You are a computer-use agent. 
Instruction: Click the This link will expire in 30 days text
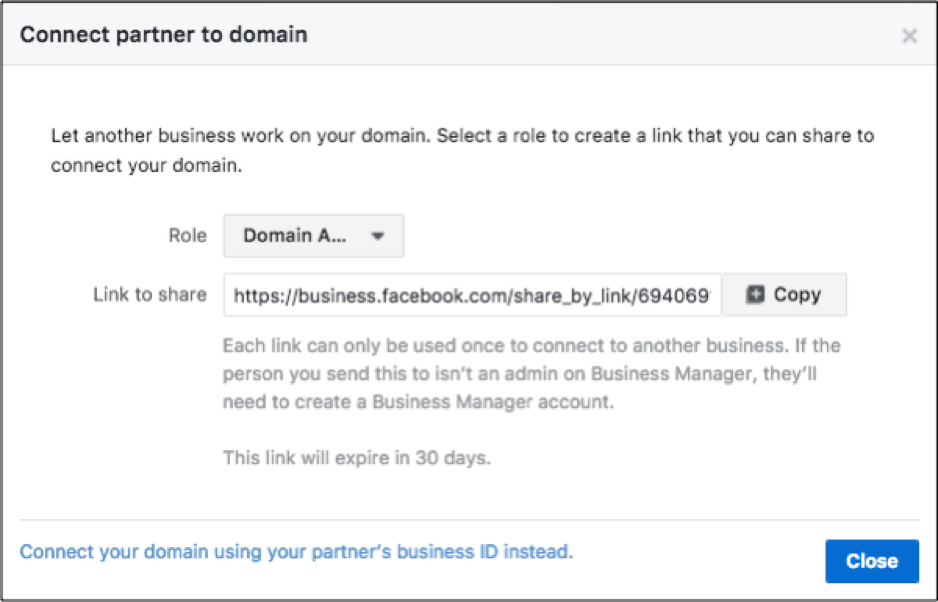(357, 458)
